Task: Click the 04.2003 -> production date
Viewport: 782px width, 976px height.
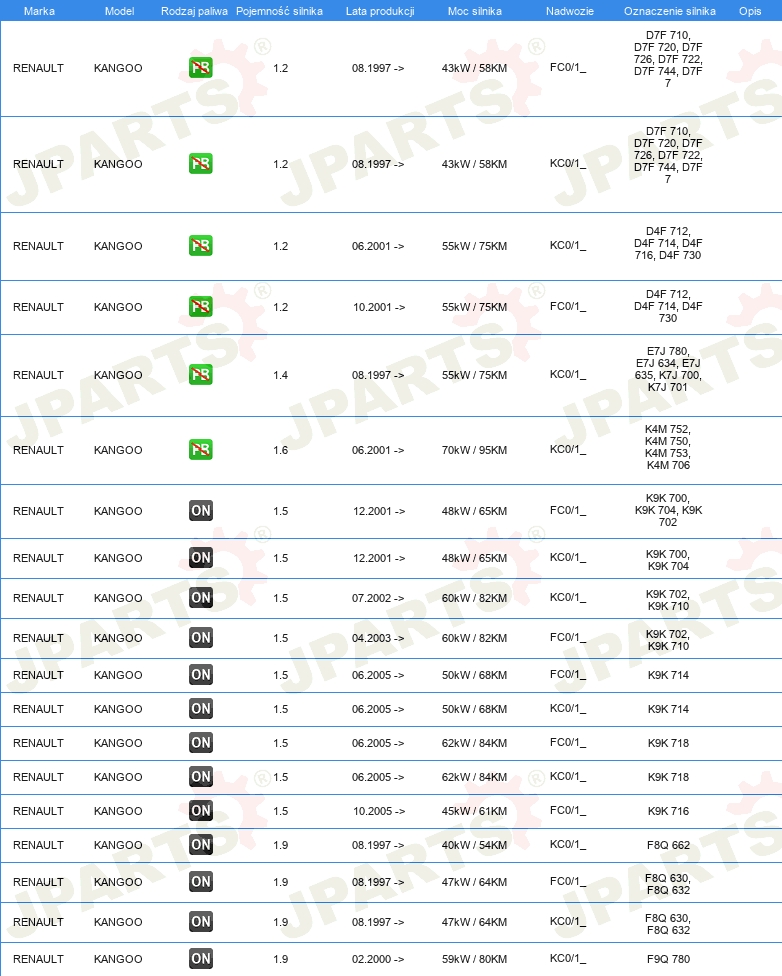Action: (378, 638)
